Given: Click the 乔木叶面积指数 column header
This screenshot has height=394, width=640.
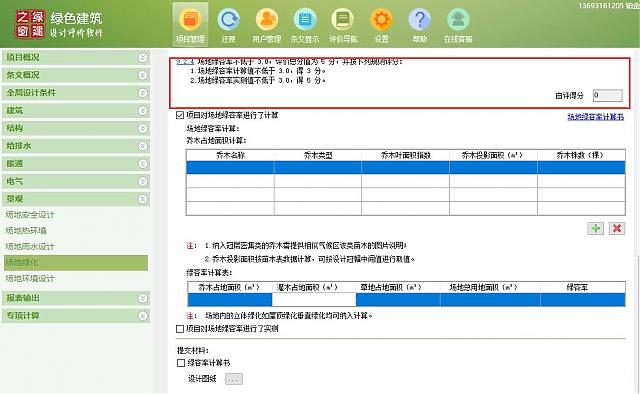Looking at the screenshot, I should 405,155.
